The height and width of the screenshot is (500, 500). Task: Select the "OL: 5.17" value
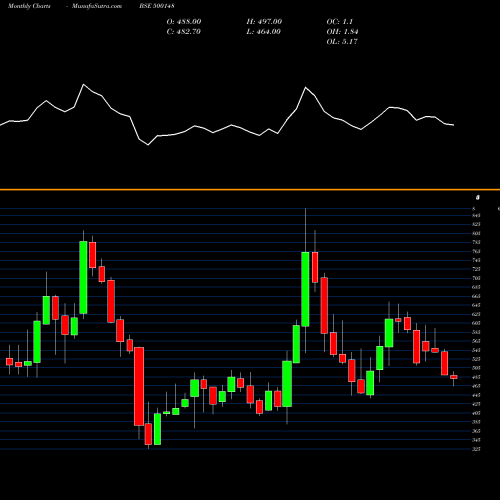click(342, 42)
